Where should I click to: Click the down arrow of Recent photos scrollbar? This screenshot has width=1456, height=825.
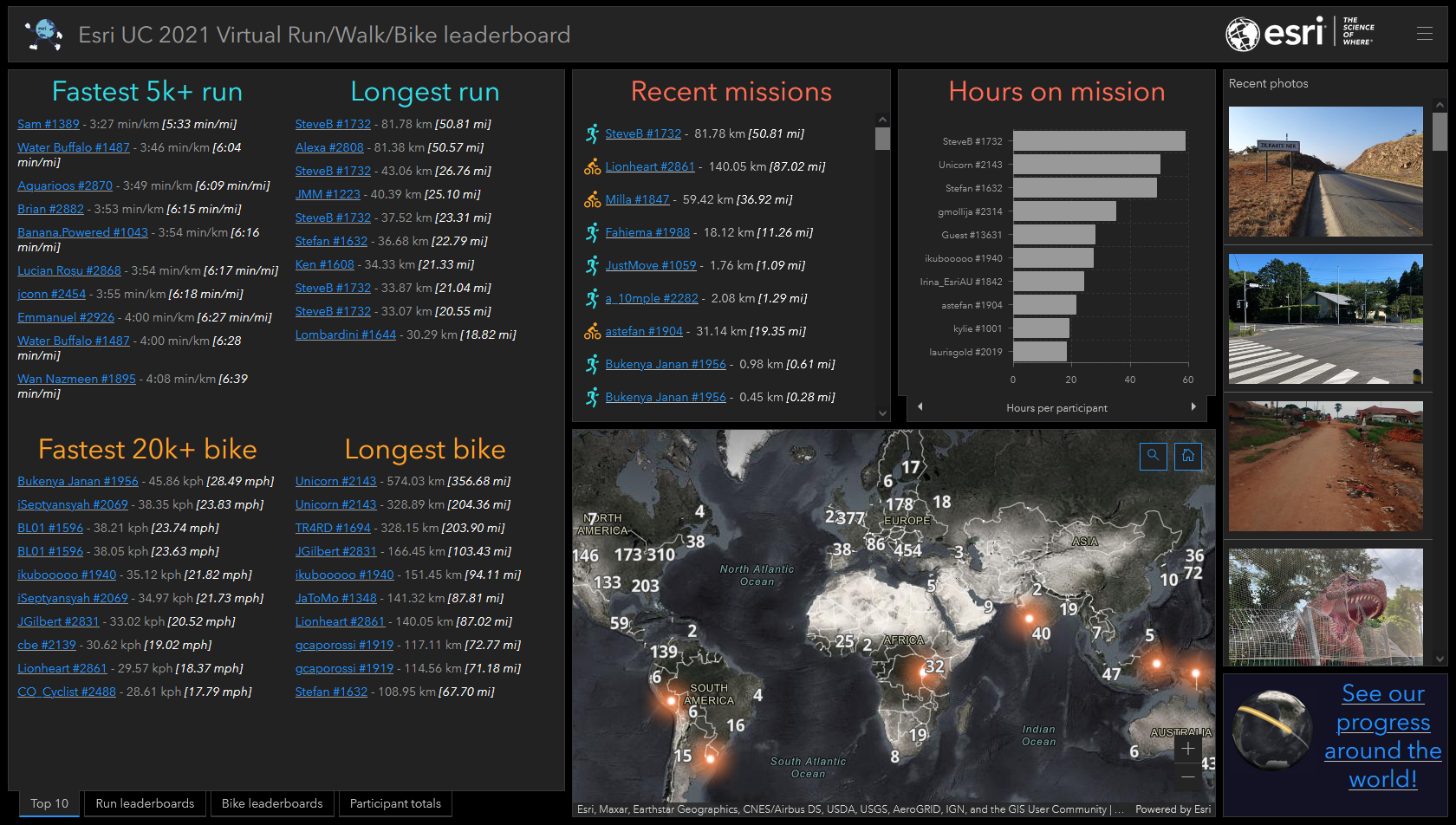click(1440, 659)
